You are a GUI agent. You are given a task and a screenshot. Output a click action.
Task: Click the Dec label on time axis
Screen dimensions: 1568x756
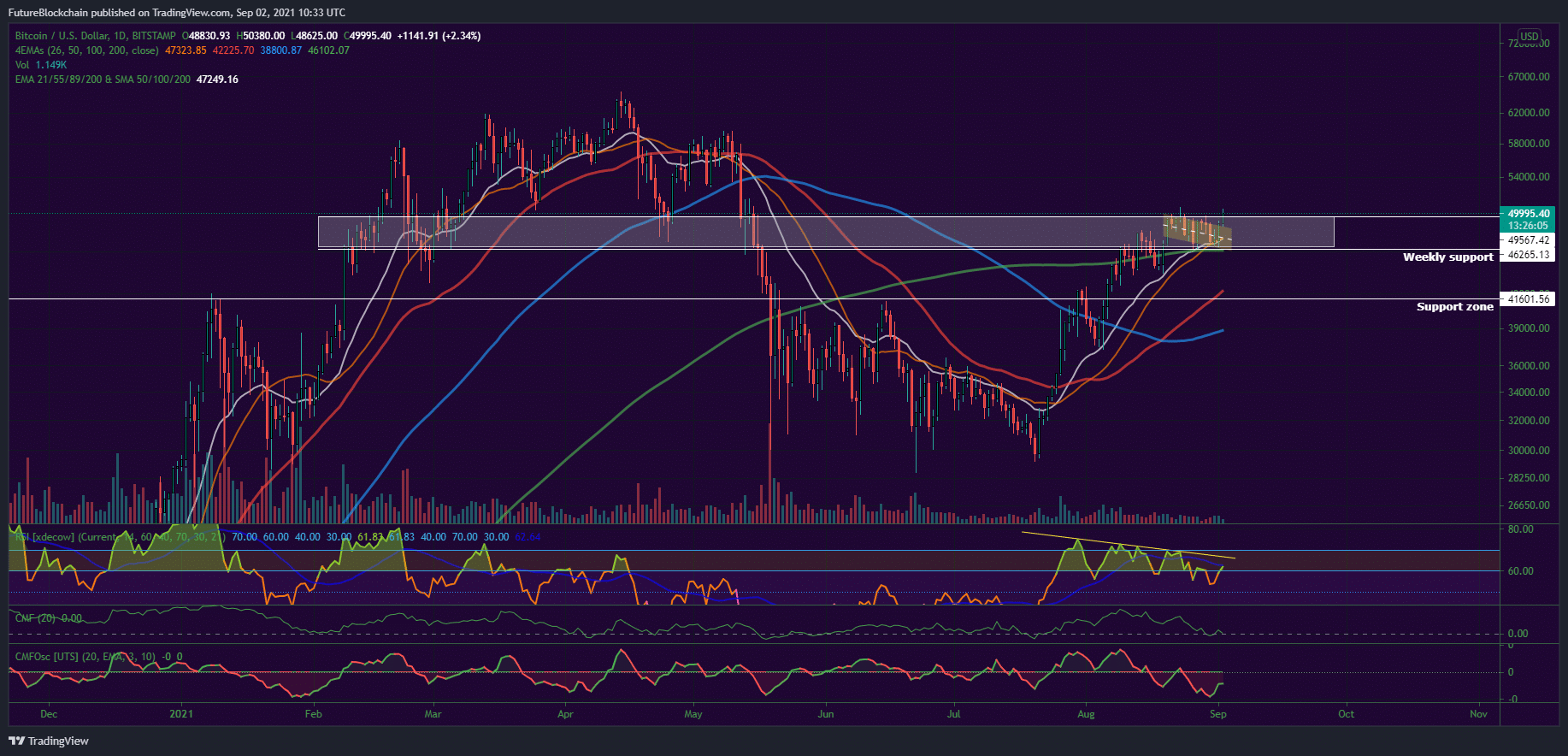49,714
